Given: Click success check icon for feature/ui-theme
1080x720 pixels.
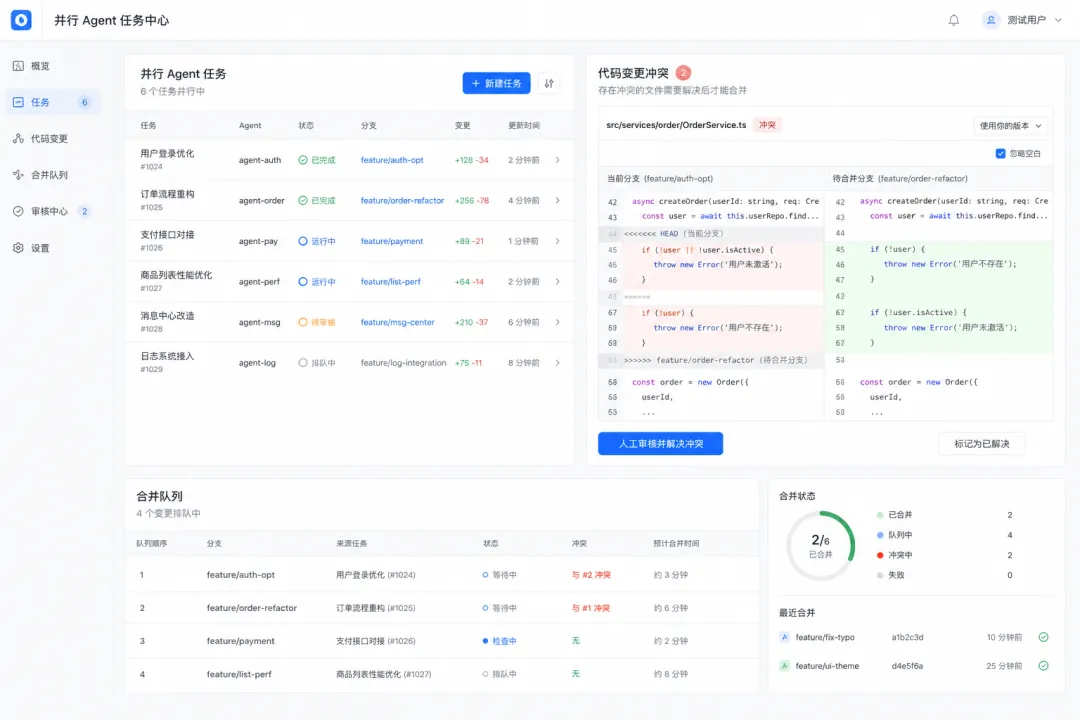Looking at the screenshot, I should pos(1043,666).
